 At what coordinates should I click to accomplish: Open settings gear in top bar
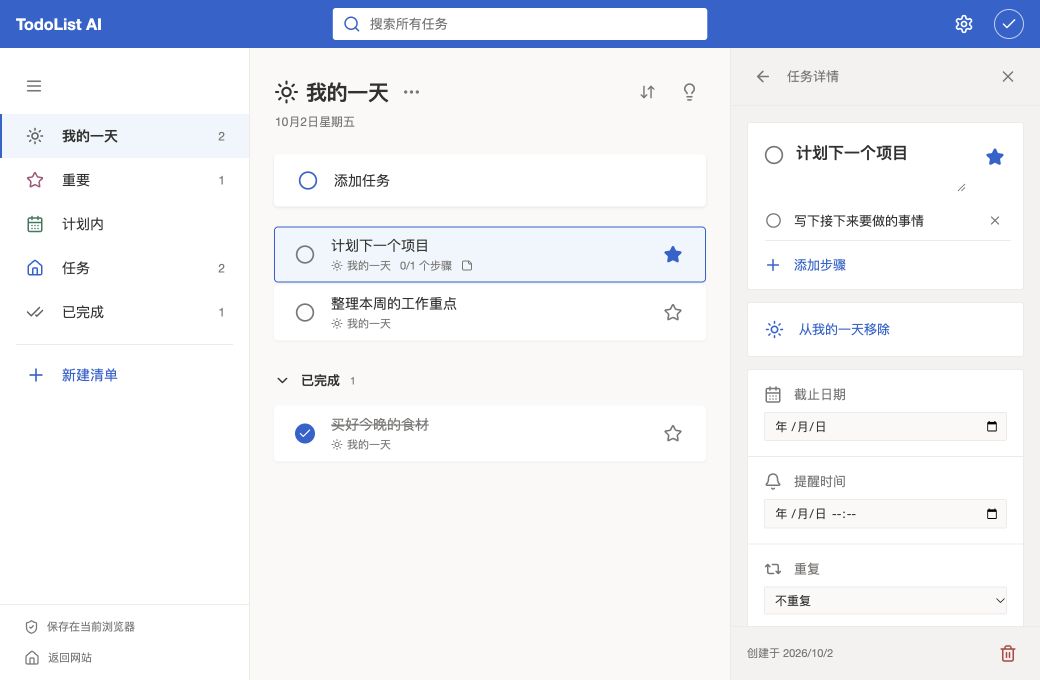pyautogui.click(x=963, y=25)
